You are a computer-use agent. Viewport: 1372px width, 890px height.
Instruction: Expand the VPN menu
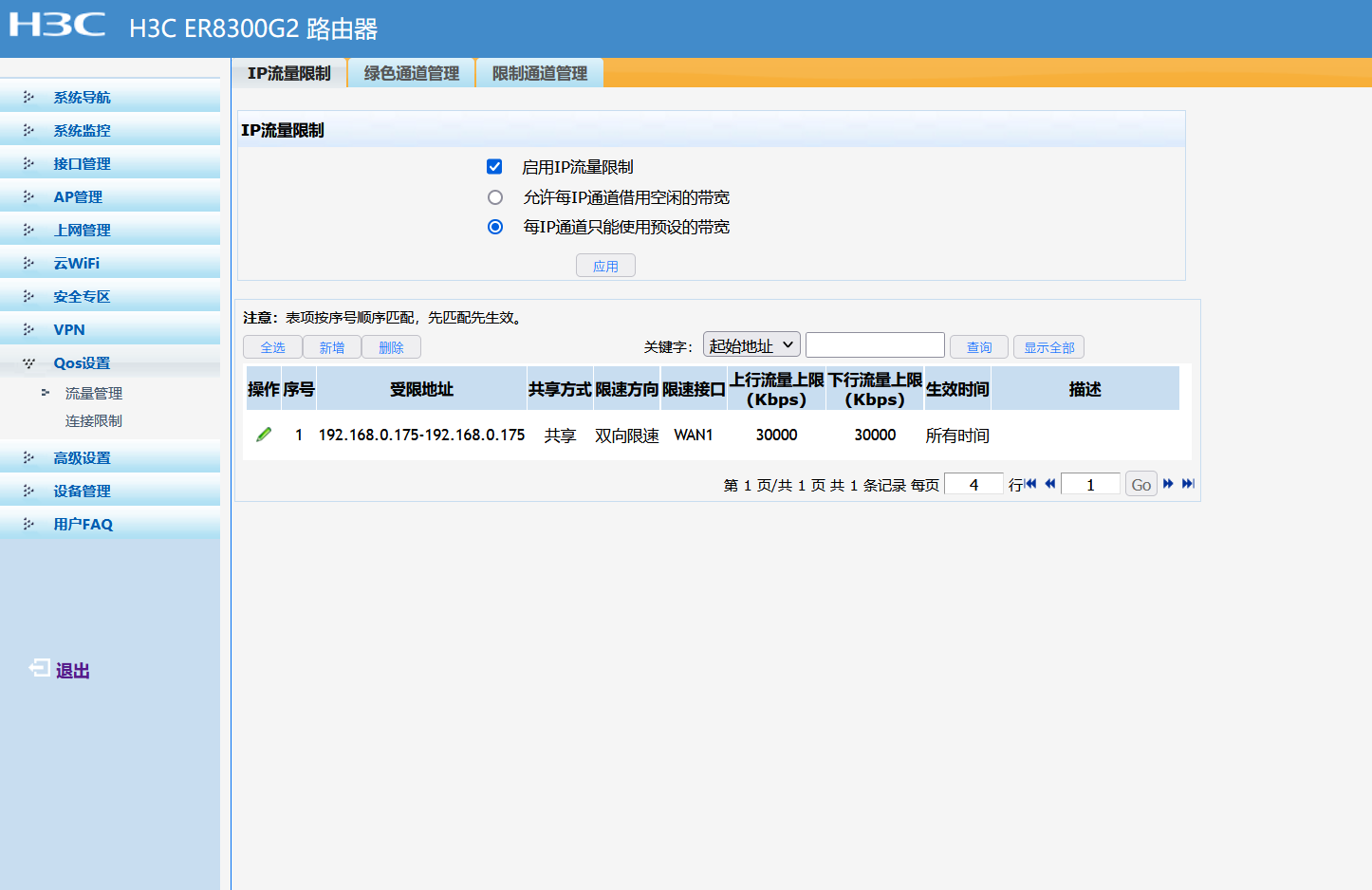click(x=110, y=329)
